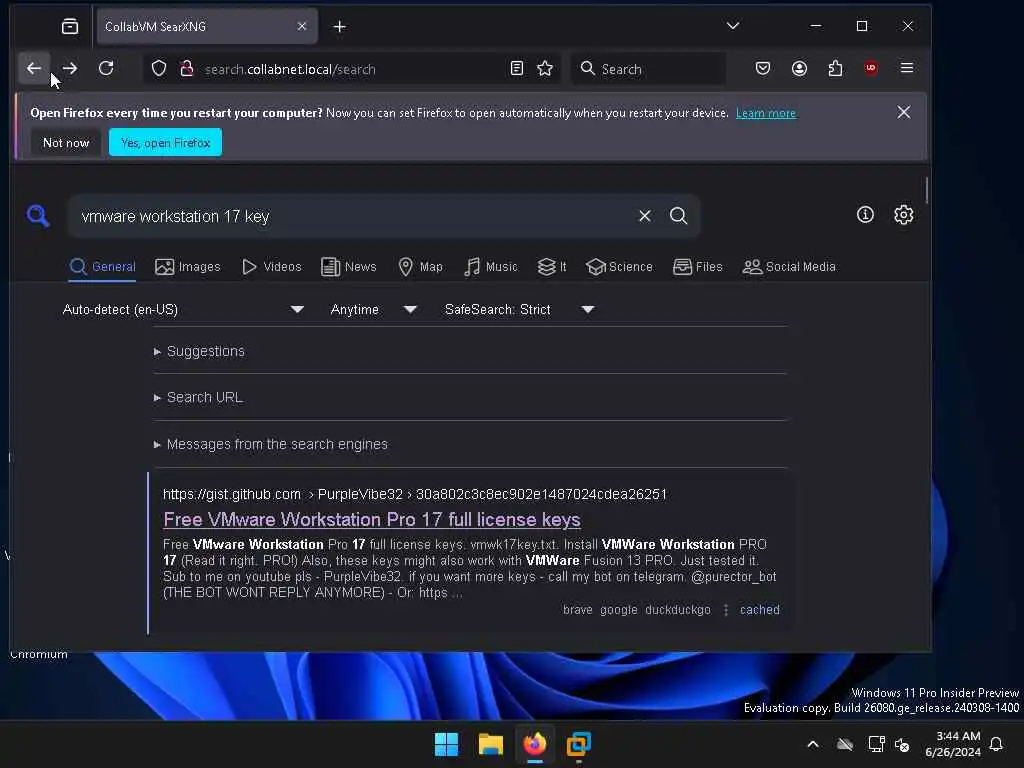
Task: Click the gist.github.com result URL
Action: click(415, 494)
